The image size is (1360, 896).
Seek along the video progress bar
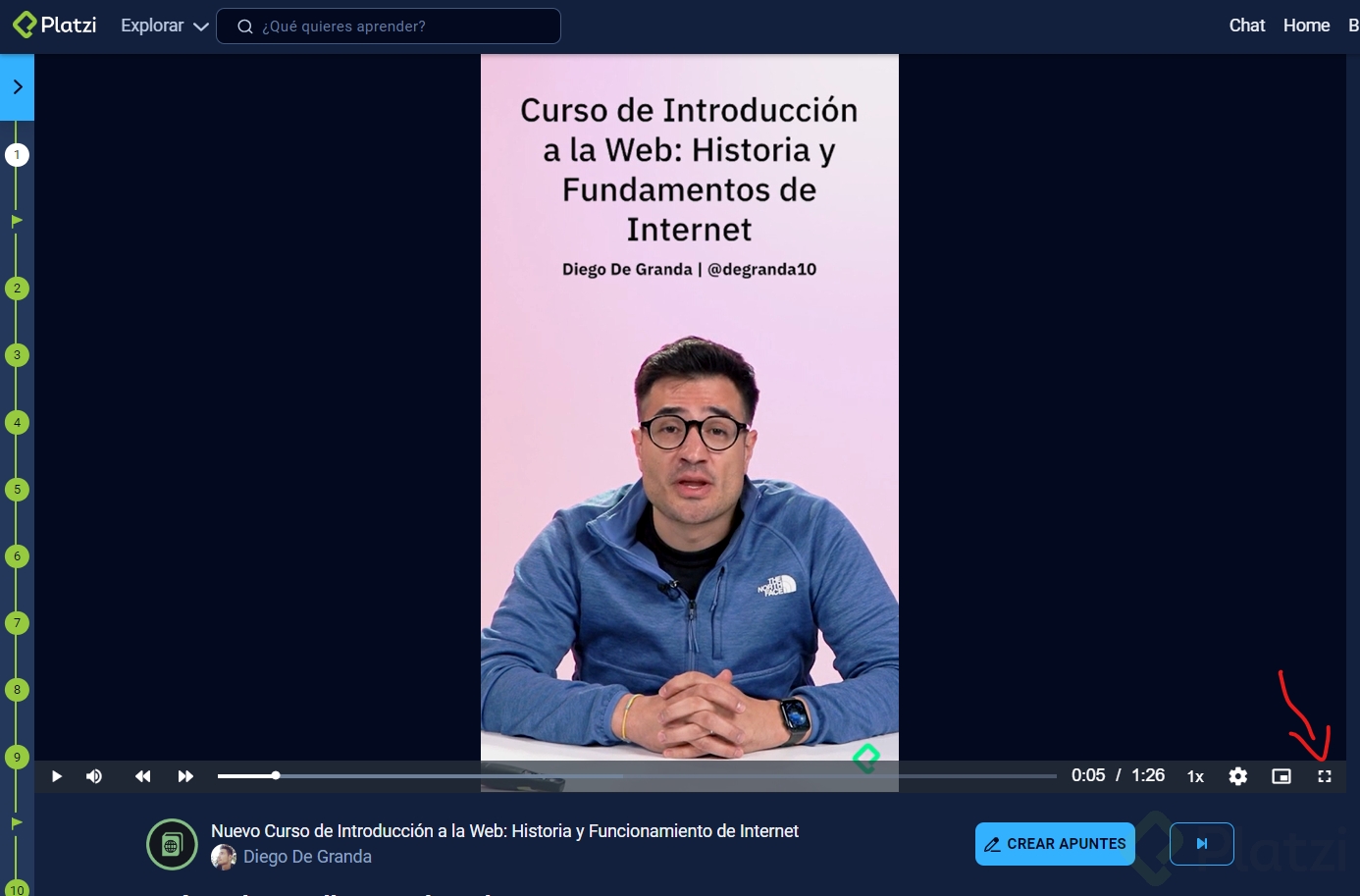pos(637,775)
